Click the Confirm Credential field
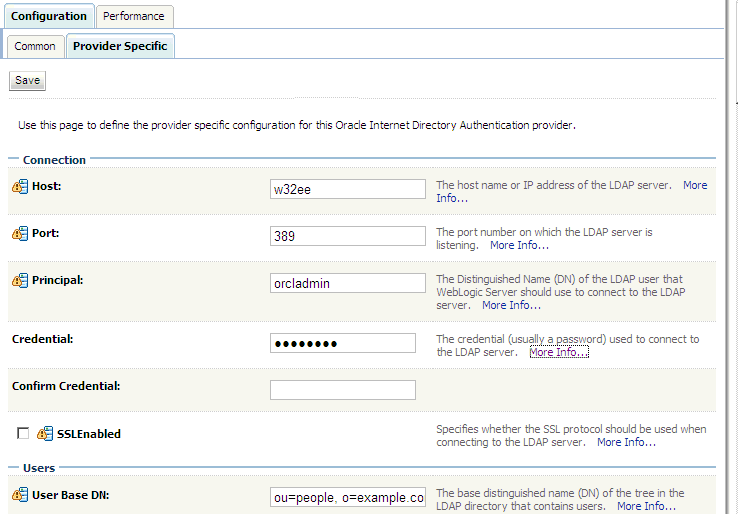 coord(342,390)
